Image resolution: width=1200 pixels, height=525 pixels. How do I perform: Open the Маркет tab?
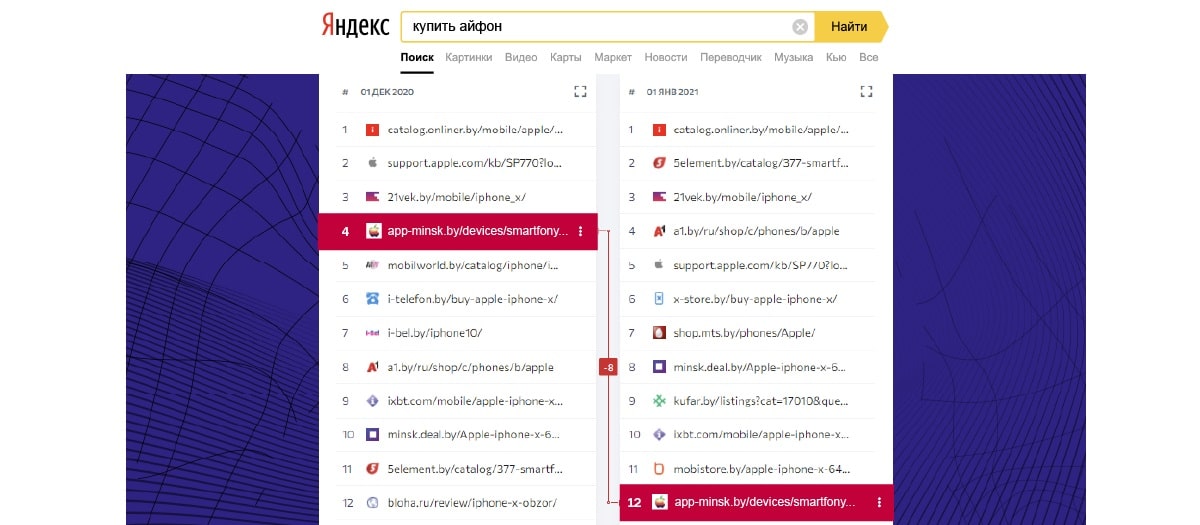coord(613,57)
